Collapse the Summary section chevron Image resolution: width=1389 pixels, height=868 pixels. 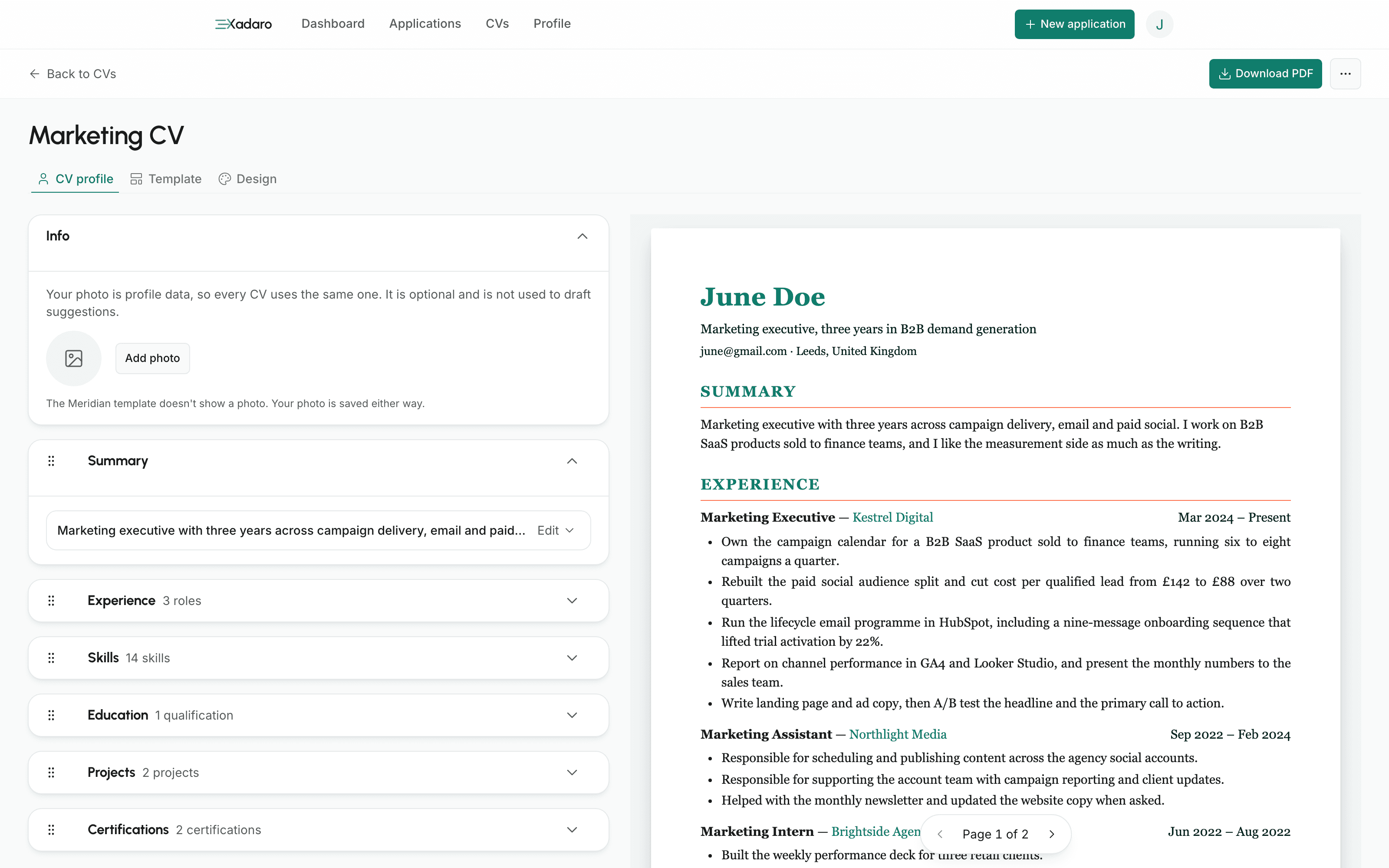[x=572, y=461]
